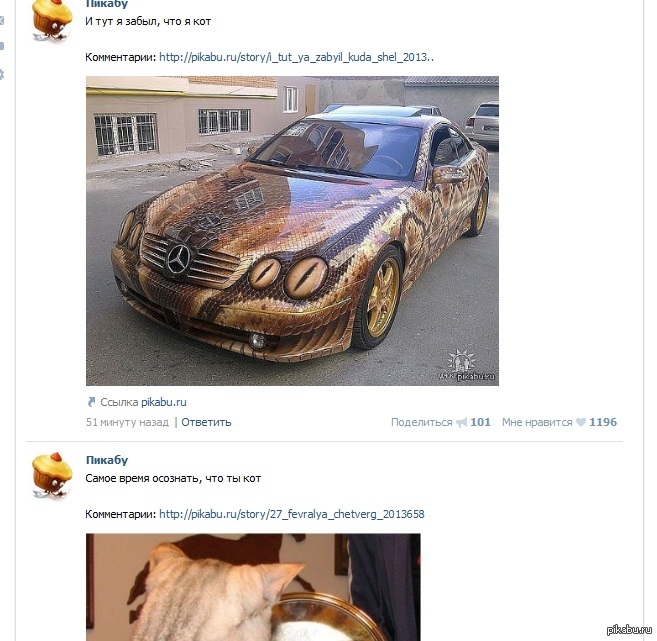This screenshot has height=641, width=657.
Task: Open the 27_fevralya_chetverg story link
Action: 292,514
